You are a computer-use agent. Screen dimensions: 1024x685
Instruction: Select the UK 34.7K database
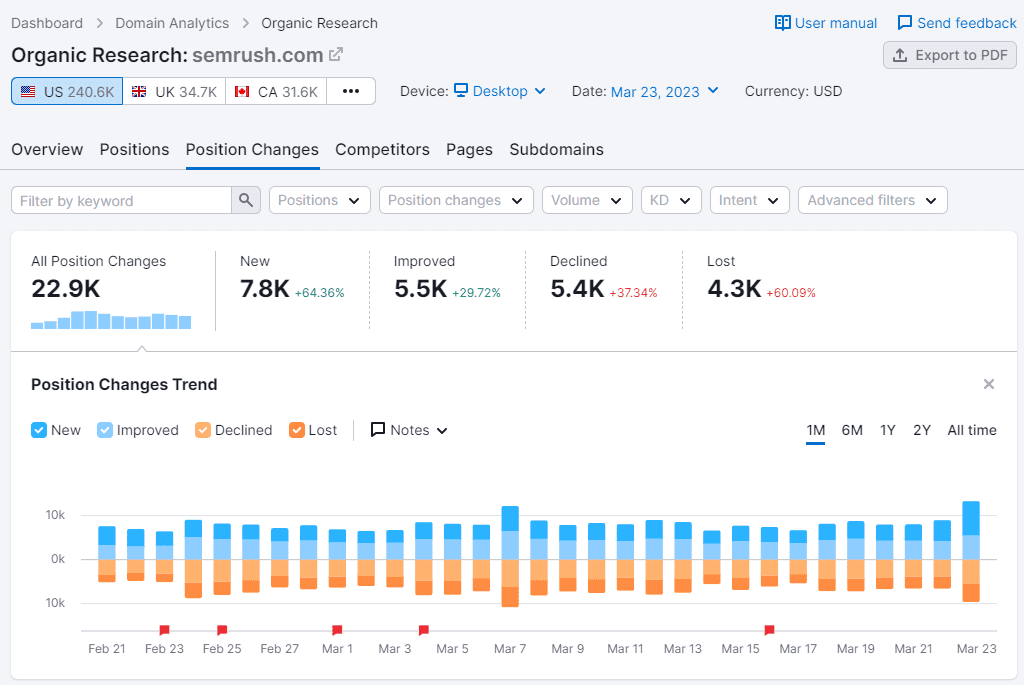pos(174,91)
